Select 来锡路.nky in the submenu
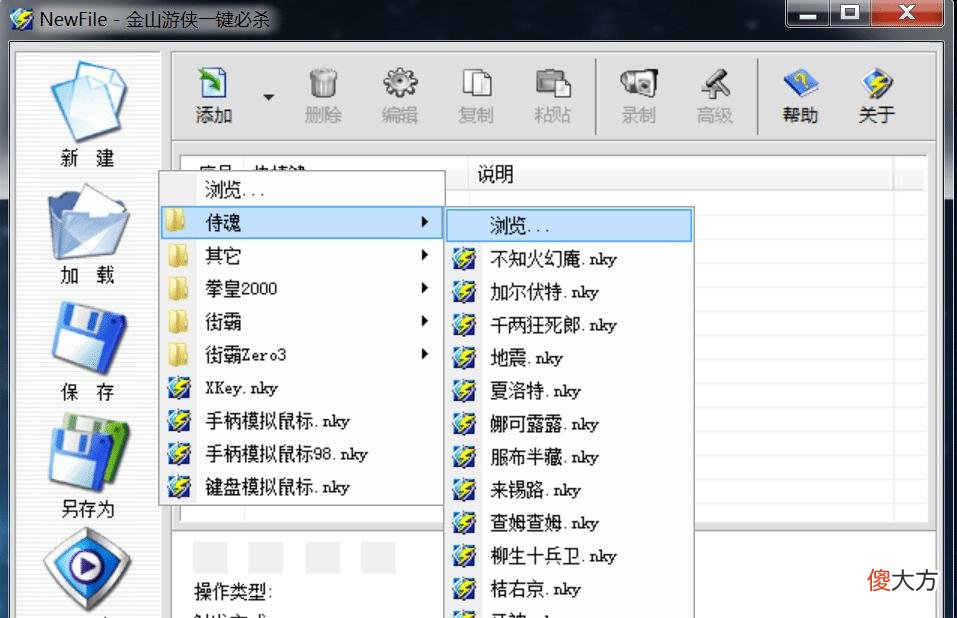This screenshot has width=957, height=618. click(569, 489)
